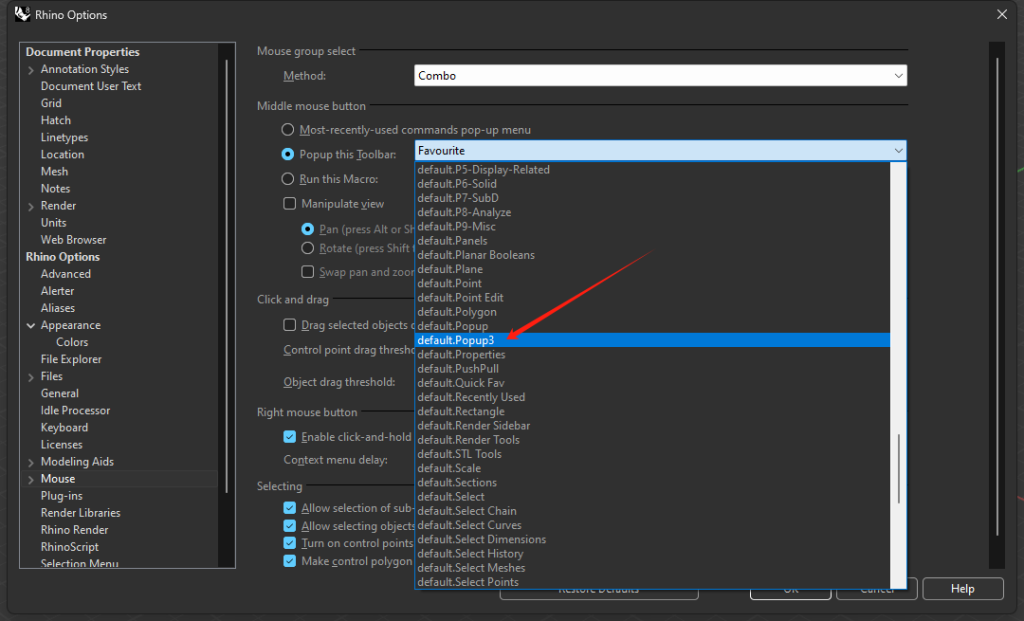Open the Aliases options page
This screenshot has width=1024, height=621.
click(57, 308)
